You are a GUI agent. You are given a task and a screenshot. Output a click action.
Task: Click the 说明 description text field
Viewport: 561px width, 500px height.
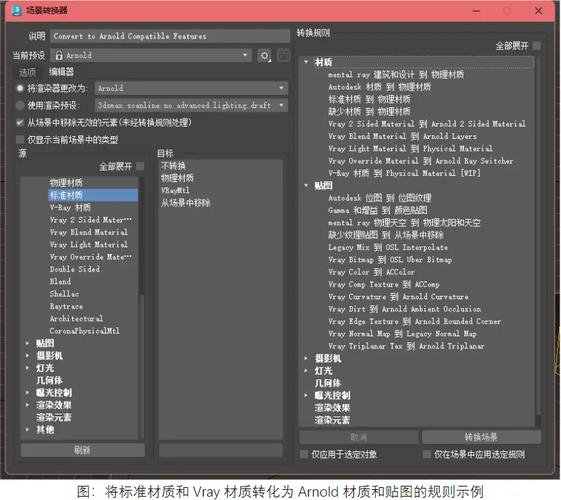170,36
